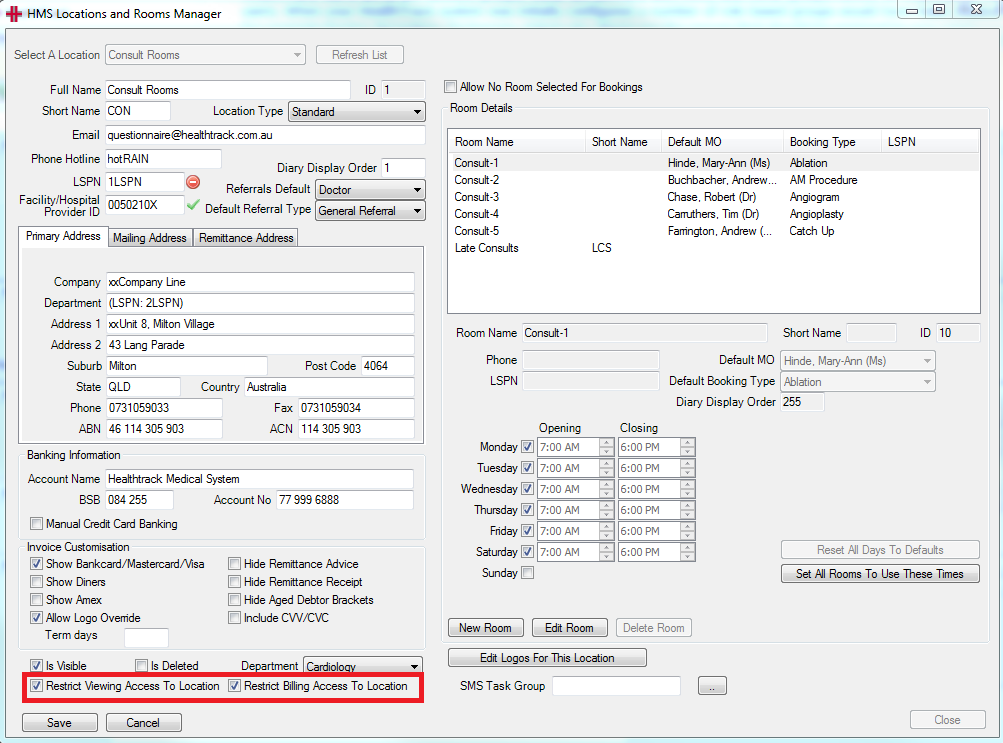The height and width of the screenshot is (743, 1003).
Task: Click the Cancel button
Action: pyautogui.click(x=143, y=723)
